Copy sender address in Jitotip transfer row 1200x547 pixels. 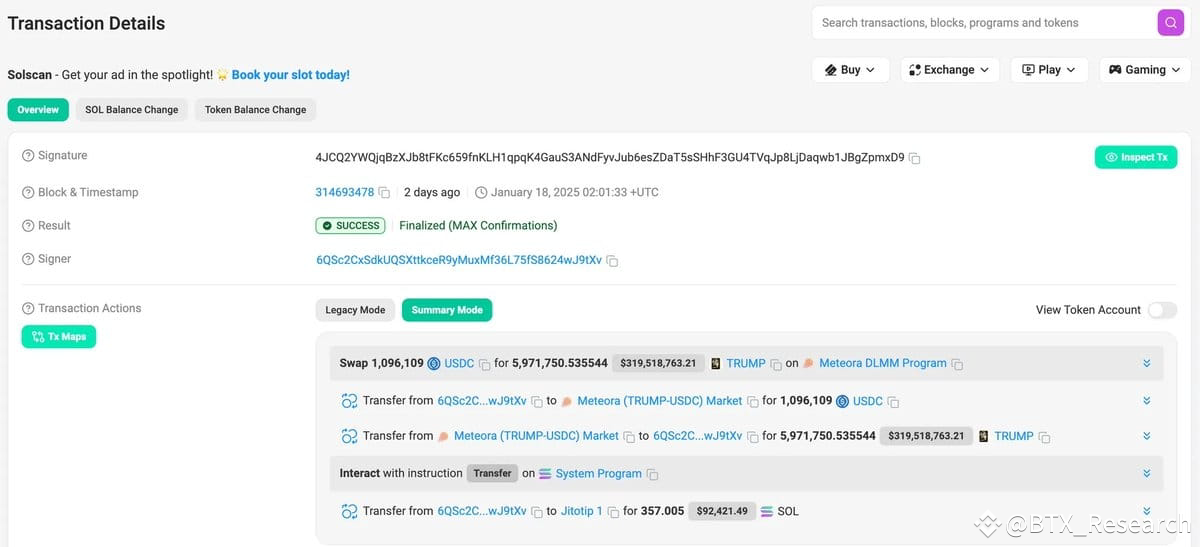(537, 512)
